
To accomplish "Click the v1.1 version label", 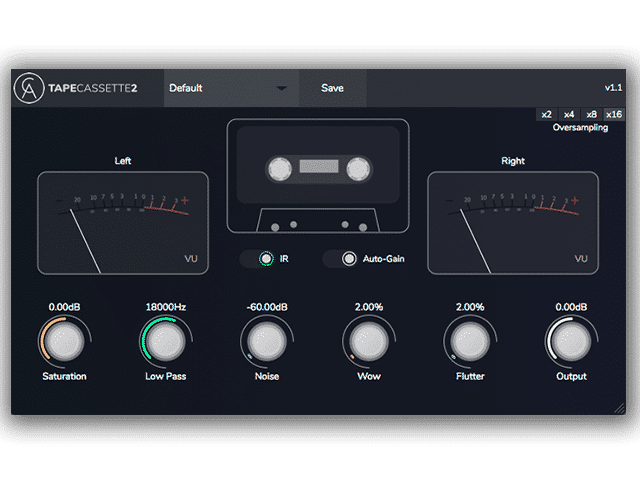I will (x=613, y=88).
